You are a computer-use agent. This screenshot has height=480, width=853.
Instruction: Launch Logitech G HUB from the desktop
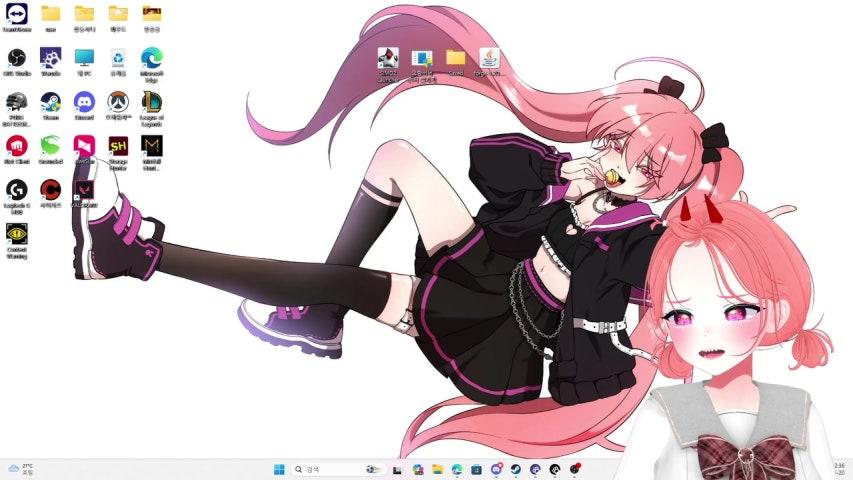(17, 190)
